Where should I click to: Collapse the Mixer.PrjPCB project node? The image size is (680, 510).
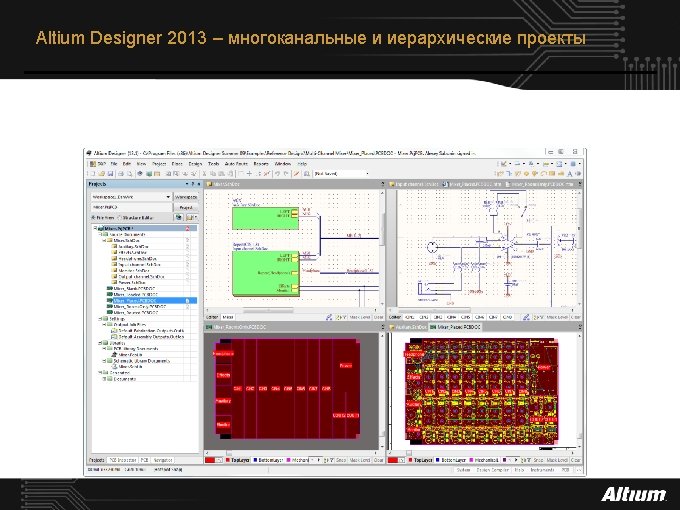95,228
